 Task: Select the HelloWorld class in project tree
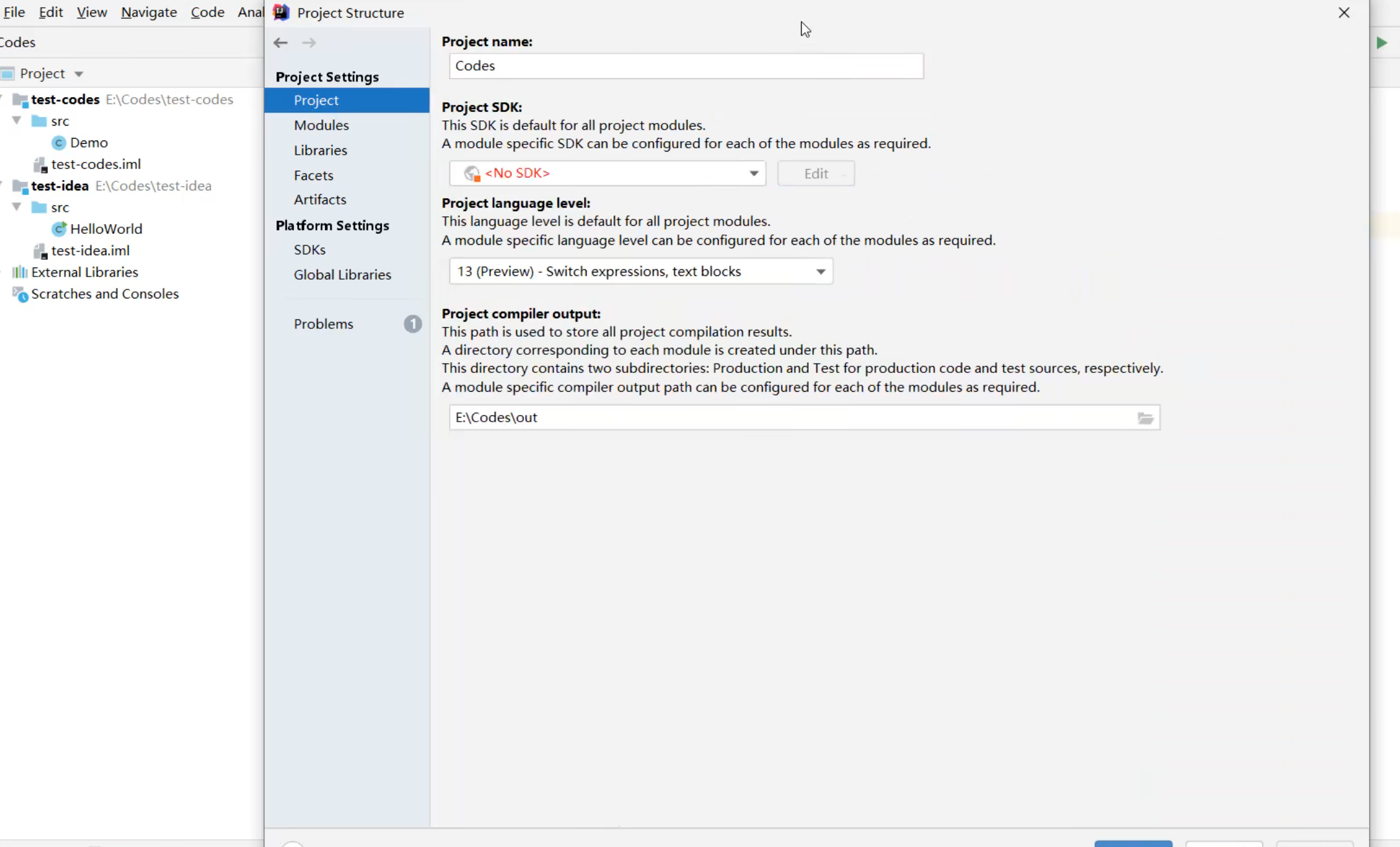pyautogui.click(x=106, y=229)
